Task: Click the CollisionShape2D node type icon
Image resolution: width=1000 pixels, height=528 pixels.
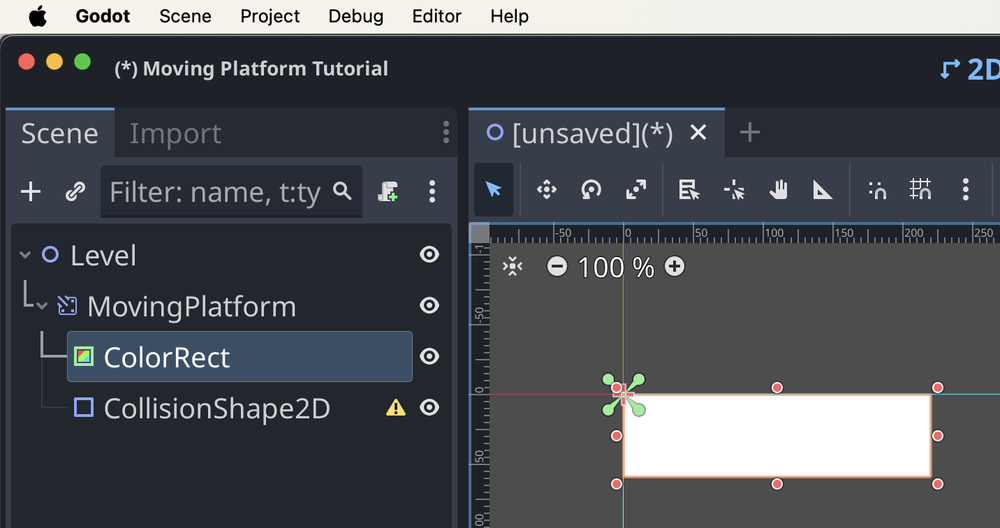Action: (x=84, y=407)
